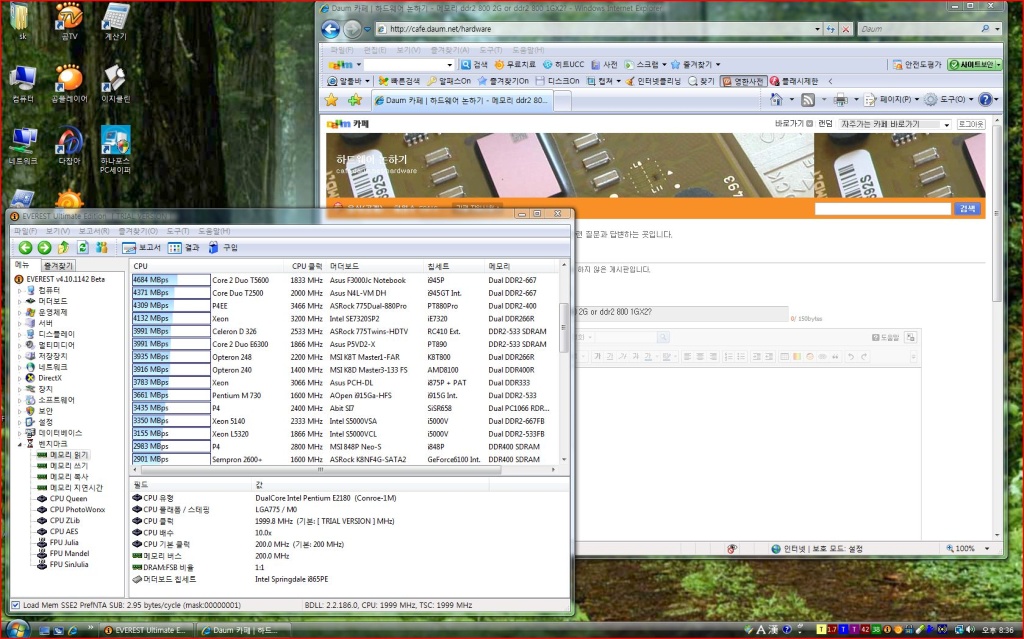Viewport: 1024px width, 639px height.
Task: Go back in the EVEREST toolbar
Action: pyautogui.click(x=25, y=248)
